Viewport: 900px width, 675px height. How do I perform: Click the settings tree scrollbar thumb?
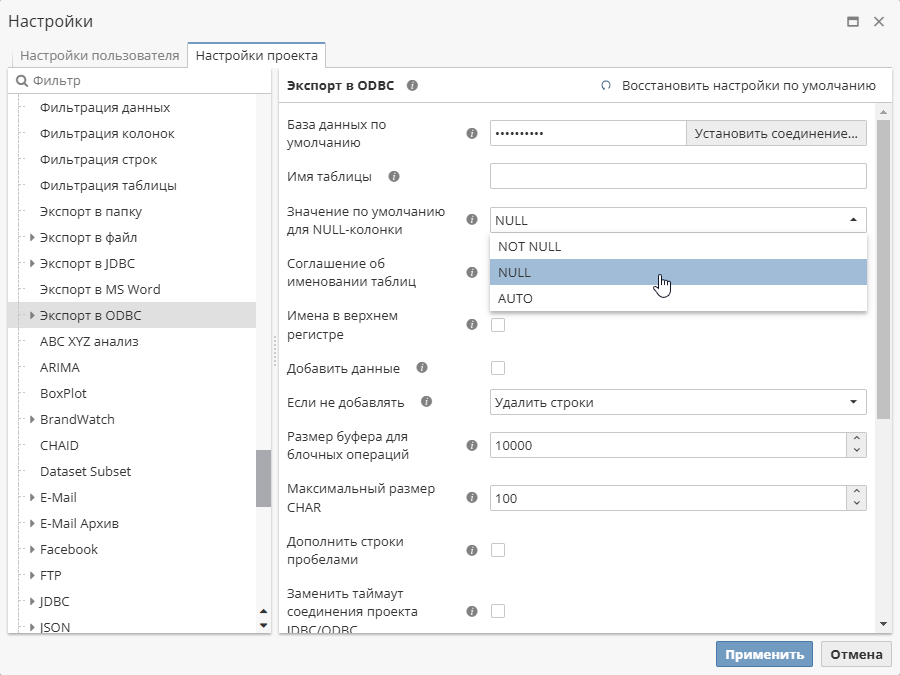(263, 478)
